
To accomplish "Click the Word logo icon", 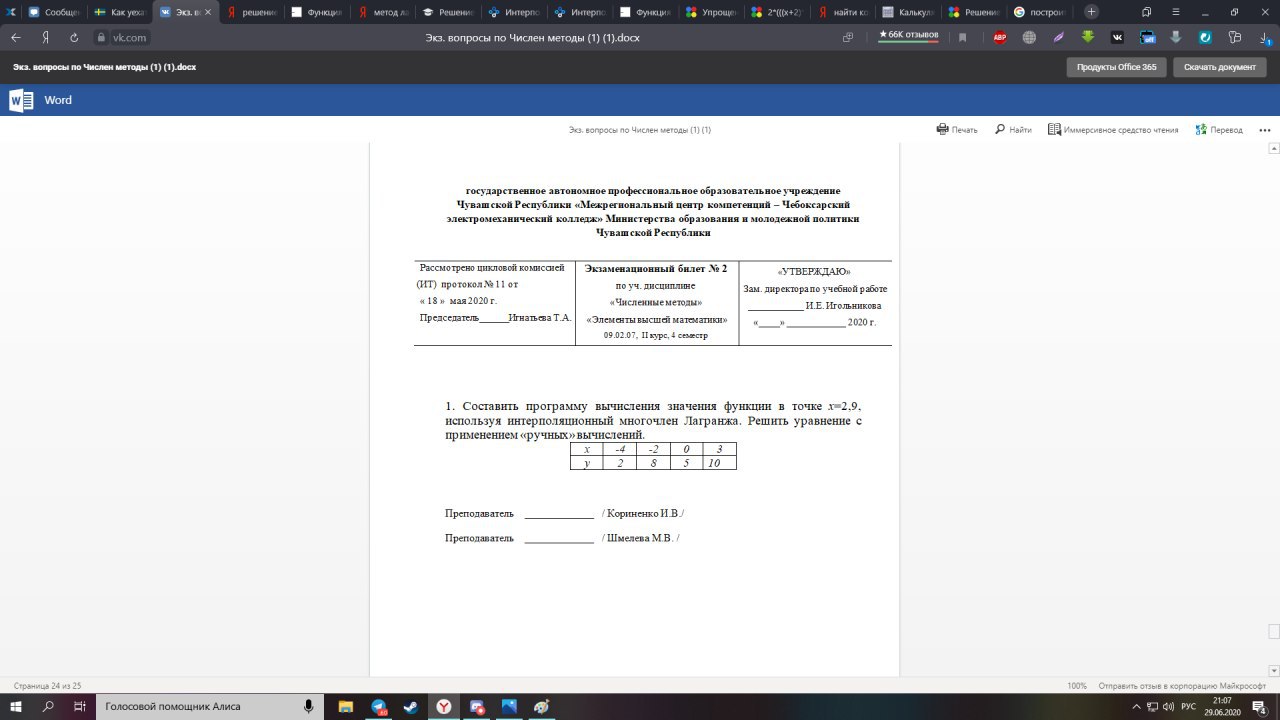I will [x=21, y=100].
